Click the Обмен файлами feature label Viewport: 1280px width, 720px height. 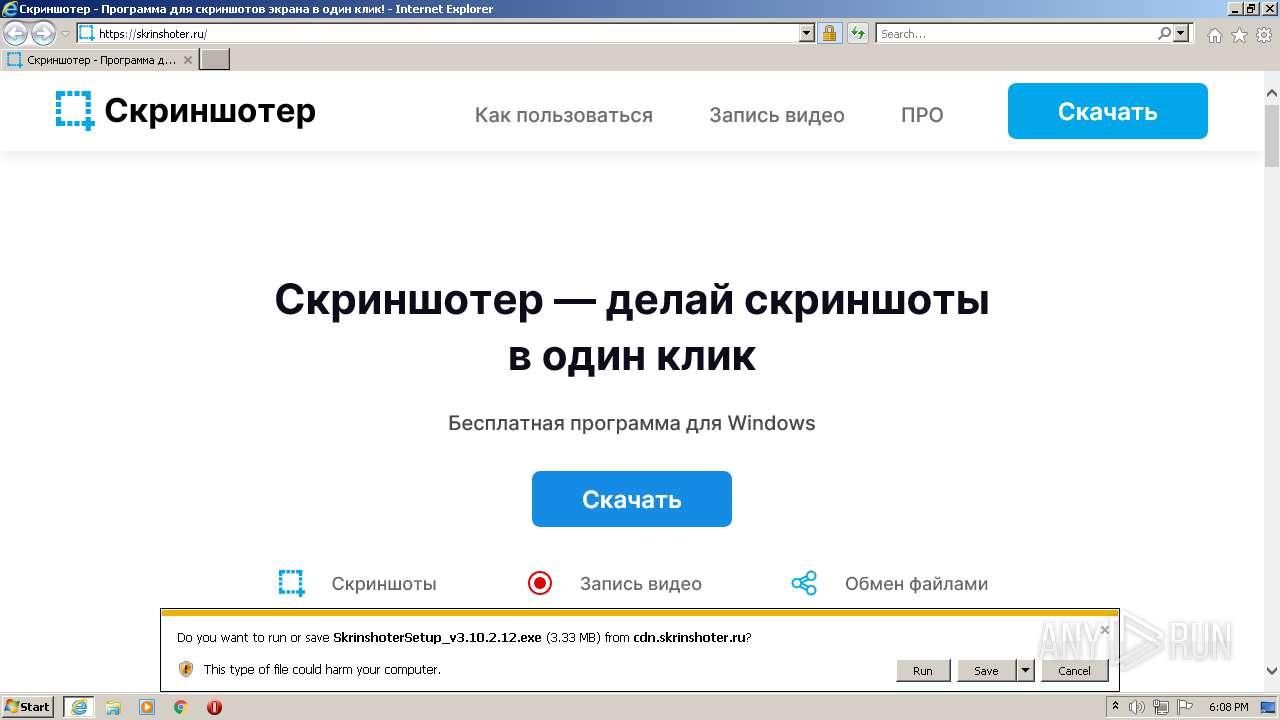pyautogui.click(x=916, y=584)
